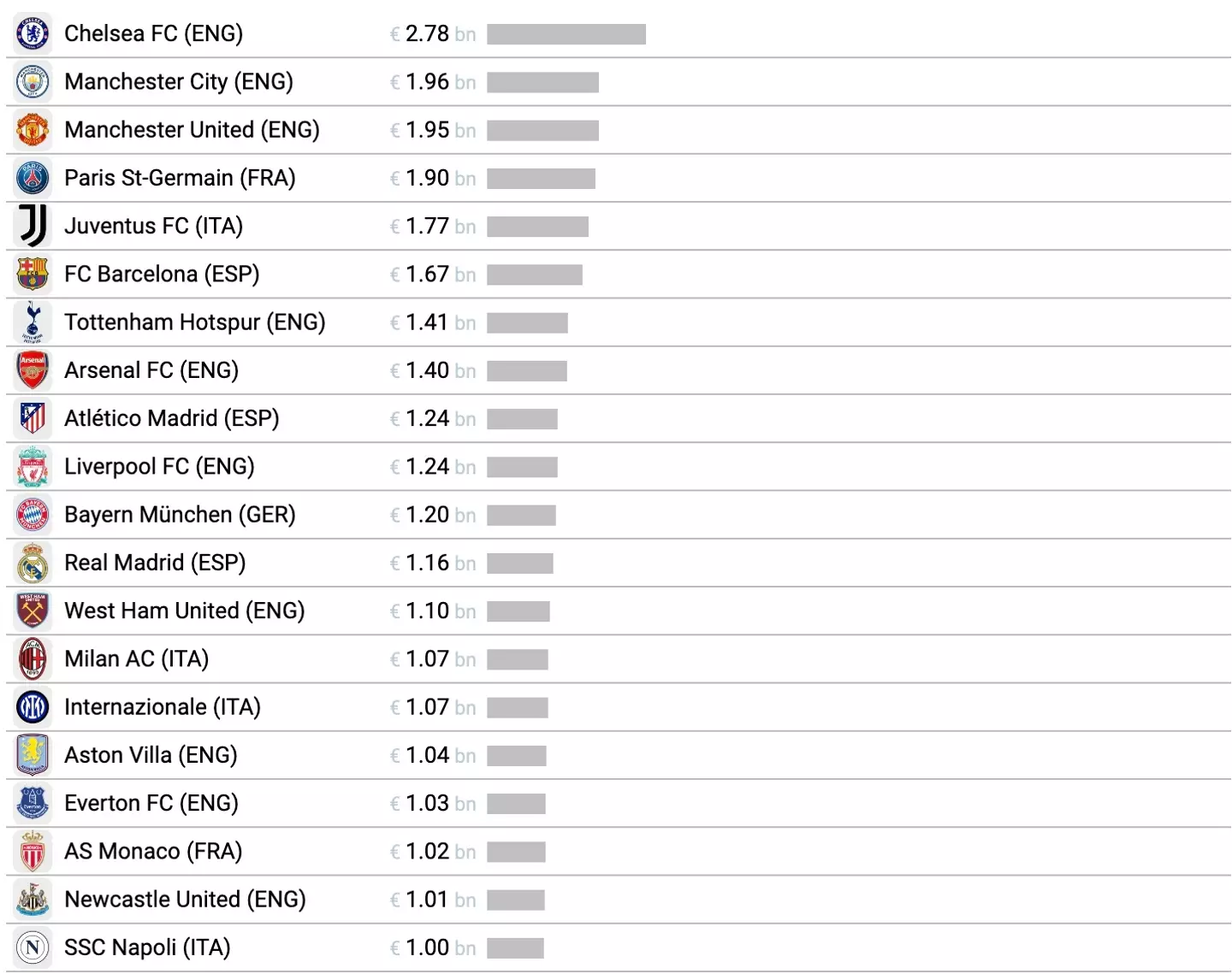1232x974 pixels.
Task: Click the Chelsea FC club crest
Action: 33,33
